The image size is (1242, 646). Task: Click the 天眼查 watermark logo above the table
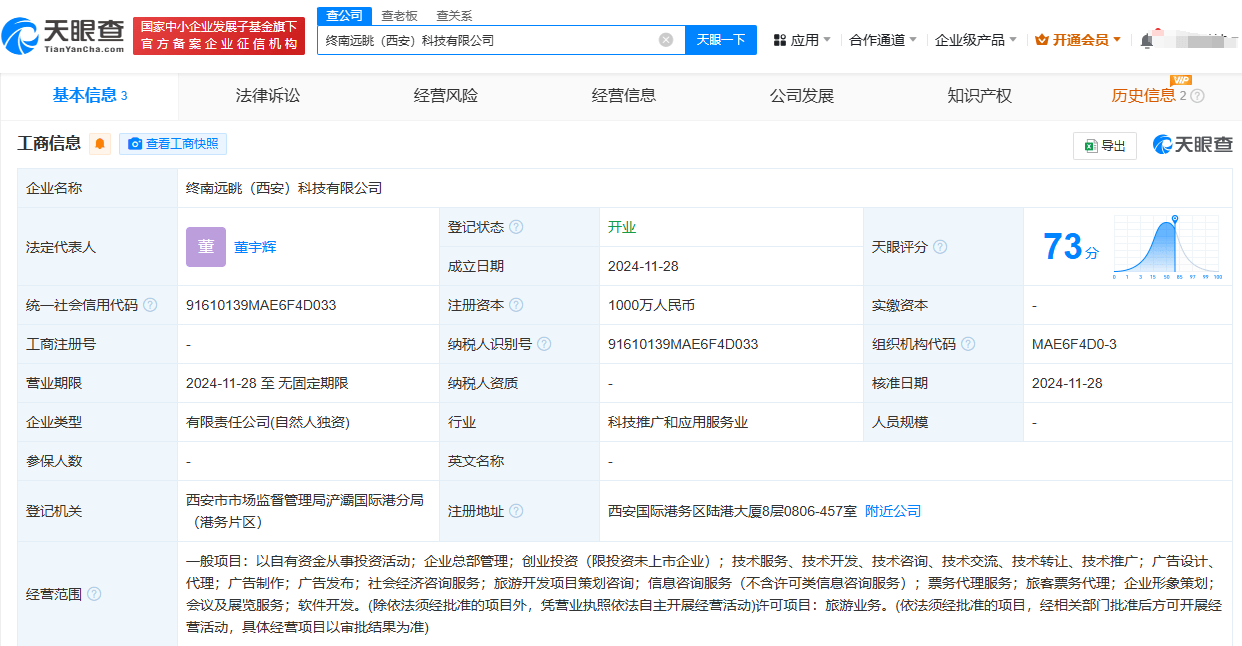point(1194,144)
